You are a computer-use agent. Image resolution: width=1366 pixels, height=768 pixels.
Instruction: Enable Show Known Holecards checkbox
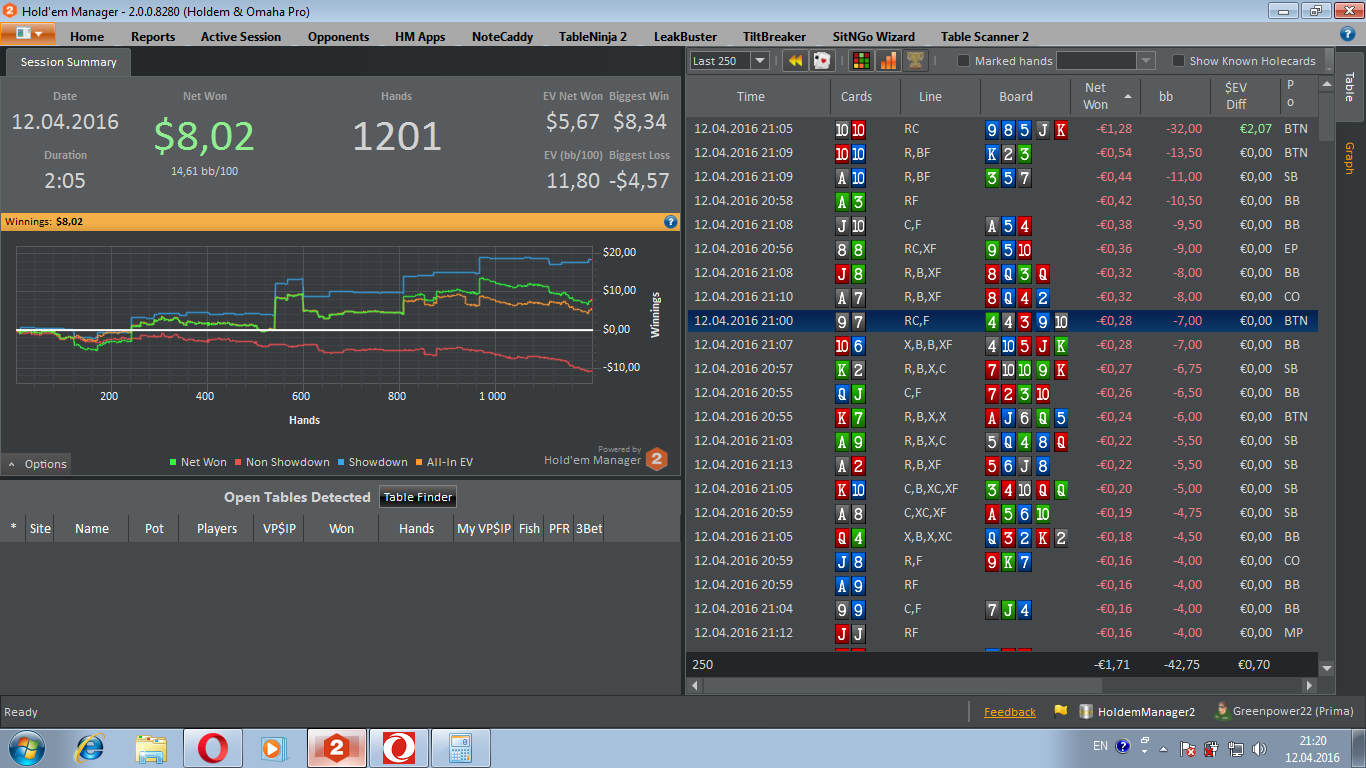coord(1178,61)
